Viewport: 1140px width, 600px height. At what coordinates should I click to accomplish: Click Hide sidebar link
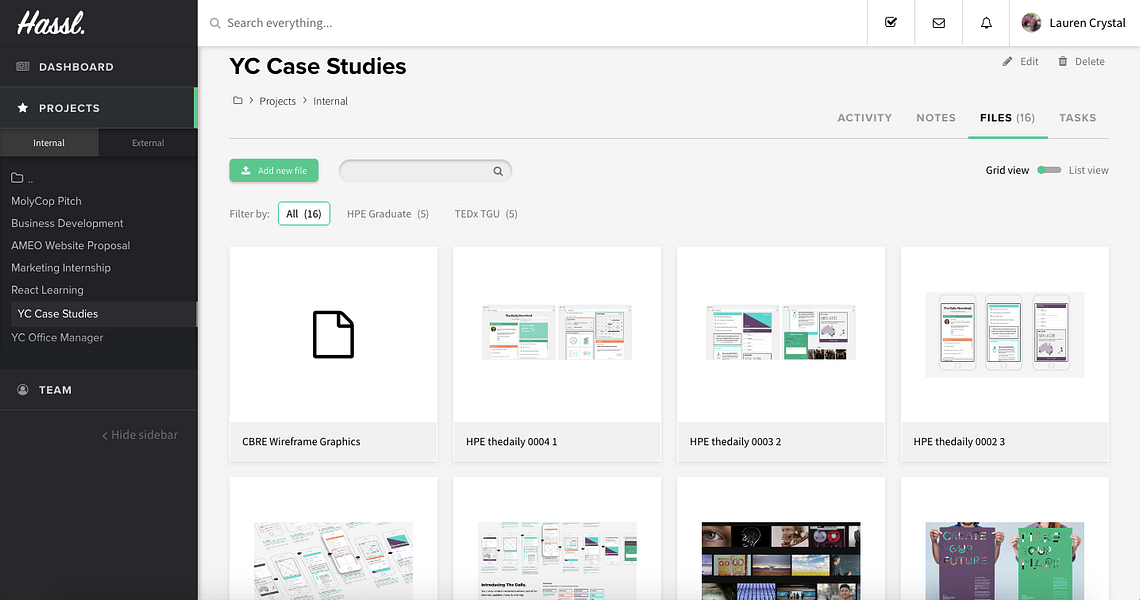(140, 435)
